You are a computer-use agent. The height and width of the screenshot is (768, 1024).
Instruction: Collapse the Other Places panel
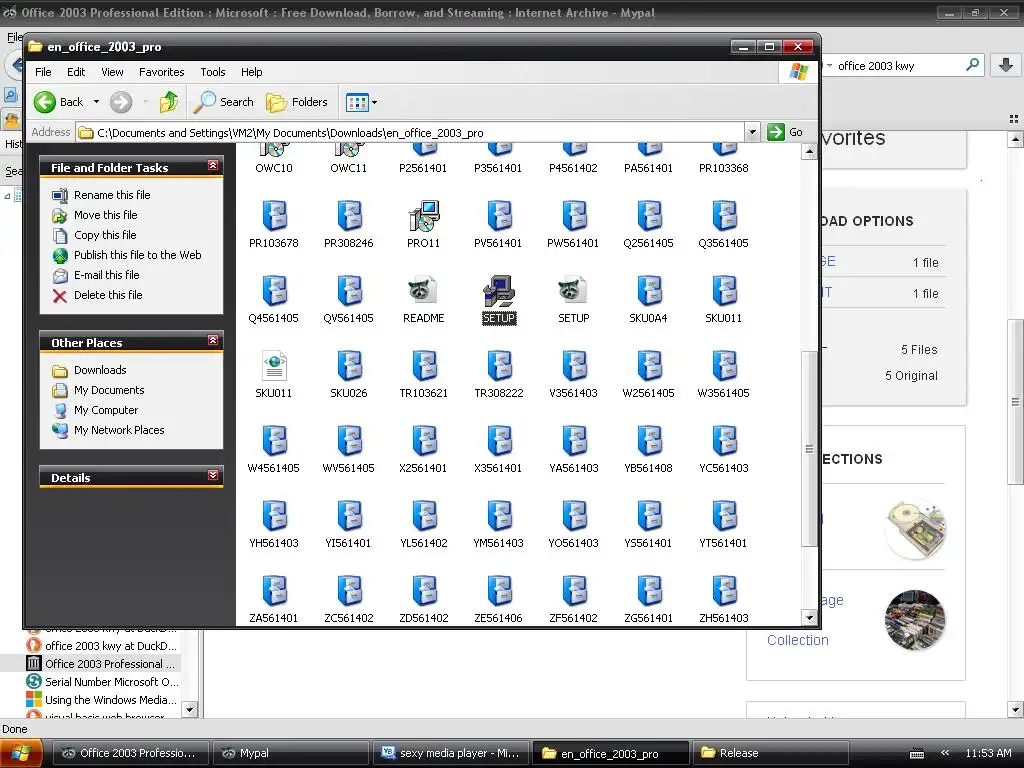click(213, 340)
